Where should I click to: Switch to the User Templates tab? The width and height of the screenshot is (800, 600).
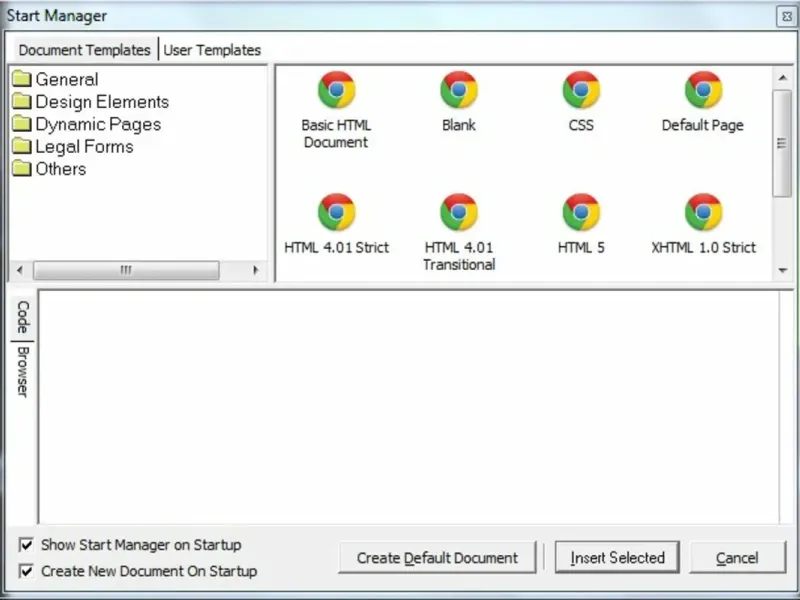[212, 50]
